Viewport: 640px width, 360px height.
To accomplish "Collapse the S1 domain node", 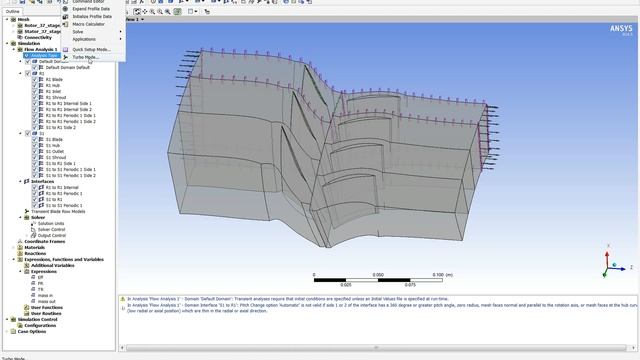I will point(21,133).
